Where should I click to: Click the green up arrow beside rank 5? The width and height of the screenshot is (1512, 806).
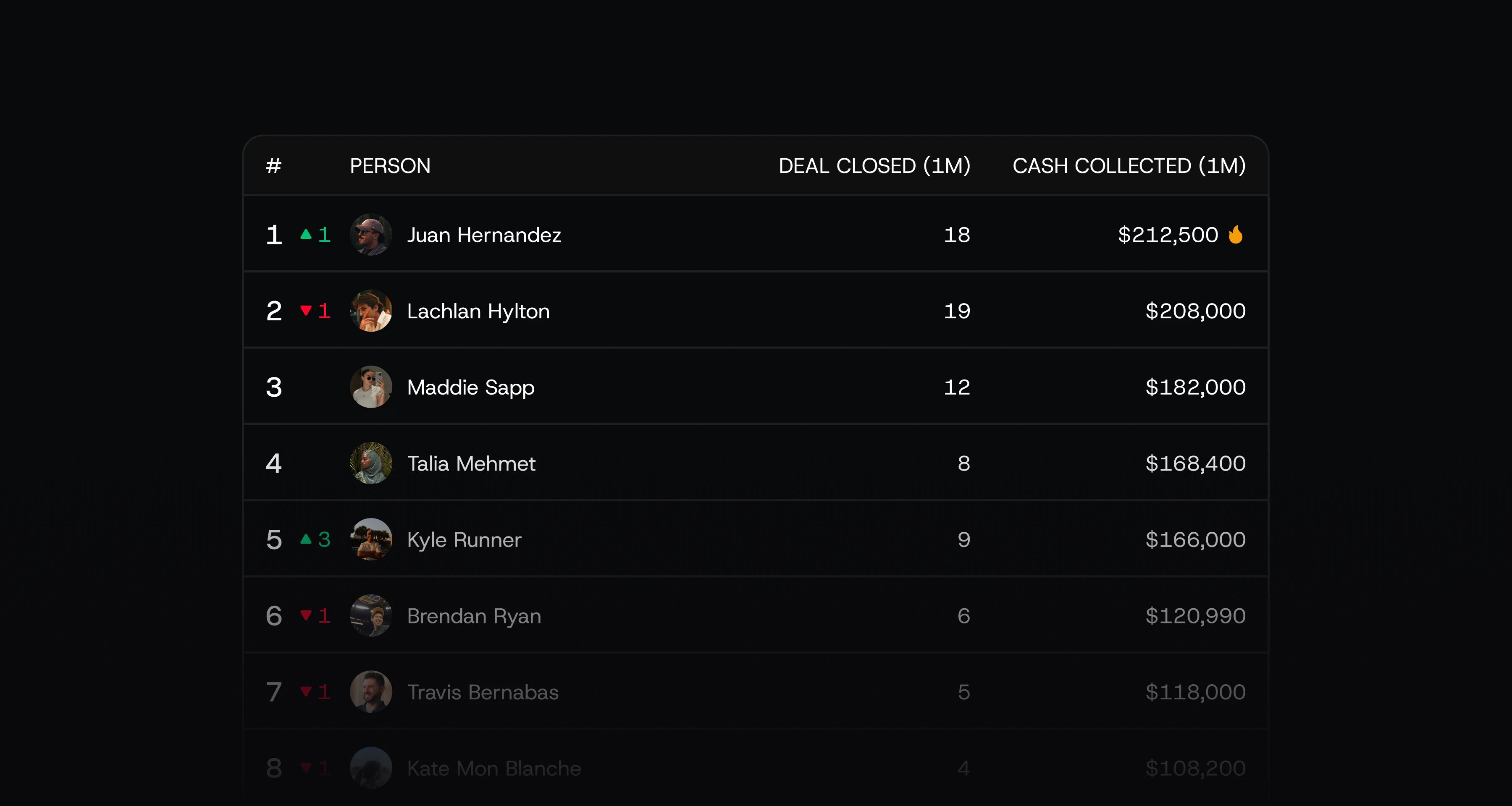(306, 539)
